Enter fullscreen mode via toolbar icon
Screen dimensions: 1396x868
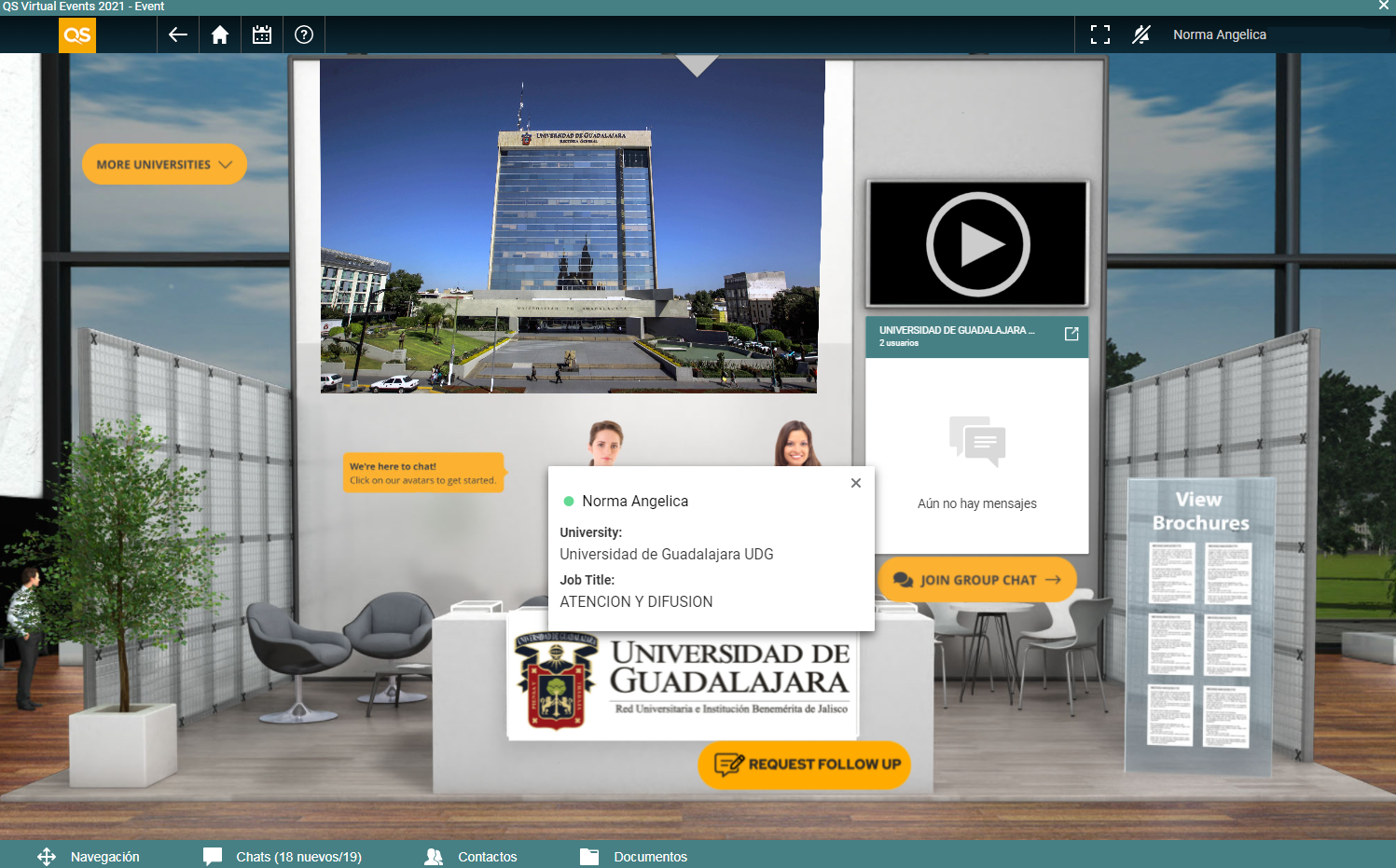point(1100,35)
